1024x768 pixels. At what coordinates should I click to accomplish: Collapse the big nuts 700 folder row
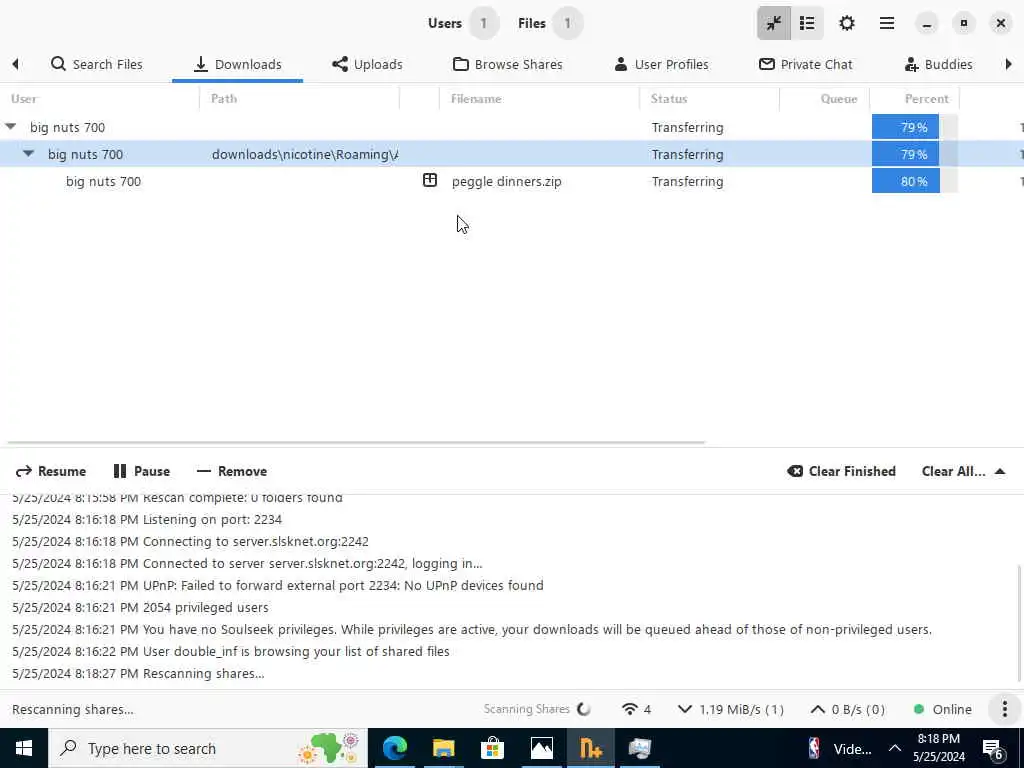pos(28,154)
